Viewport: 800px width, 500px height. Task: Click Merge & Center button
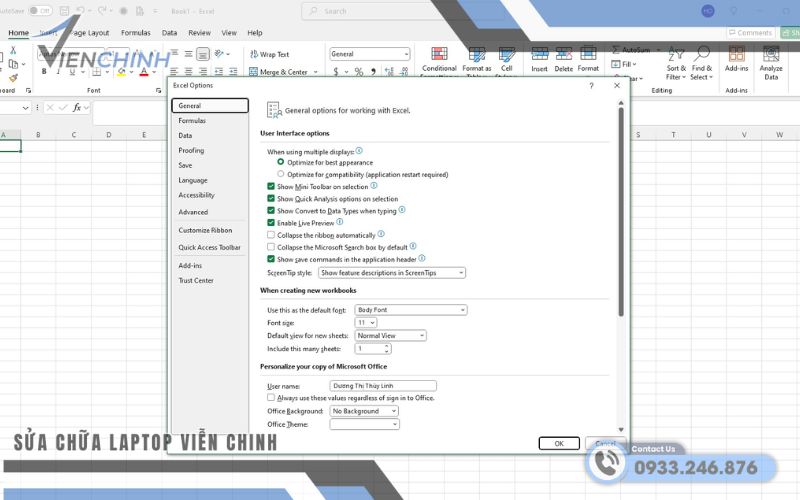(x=280, y=72)
